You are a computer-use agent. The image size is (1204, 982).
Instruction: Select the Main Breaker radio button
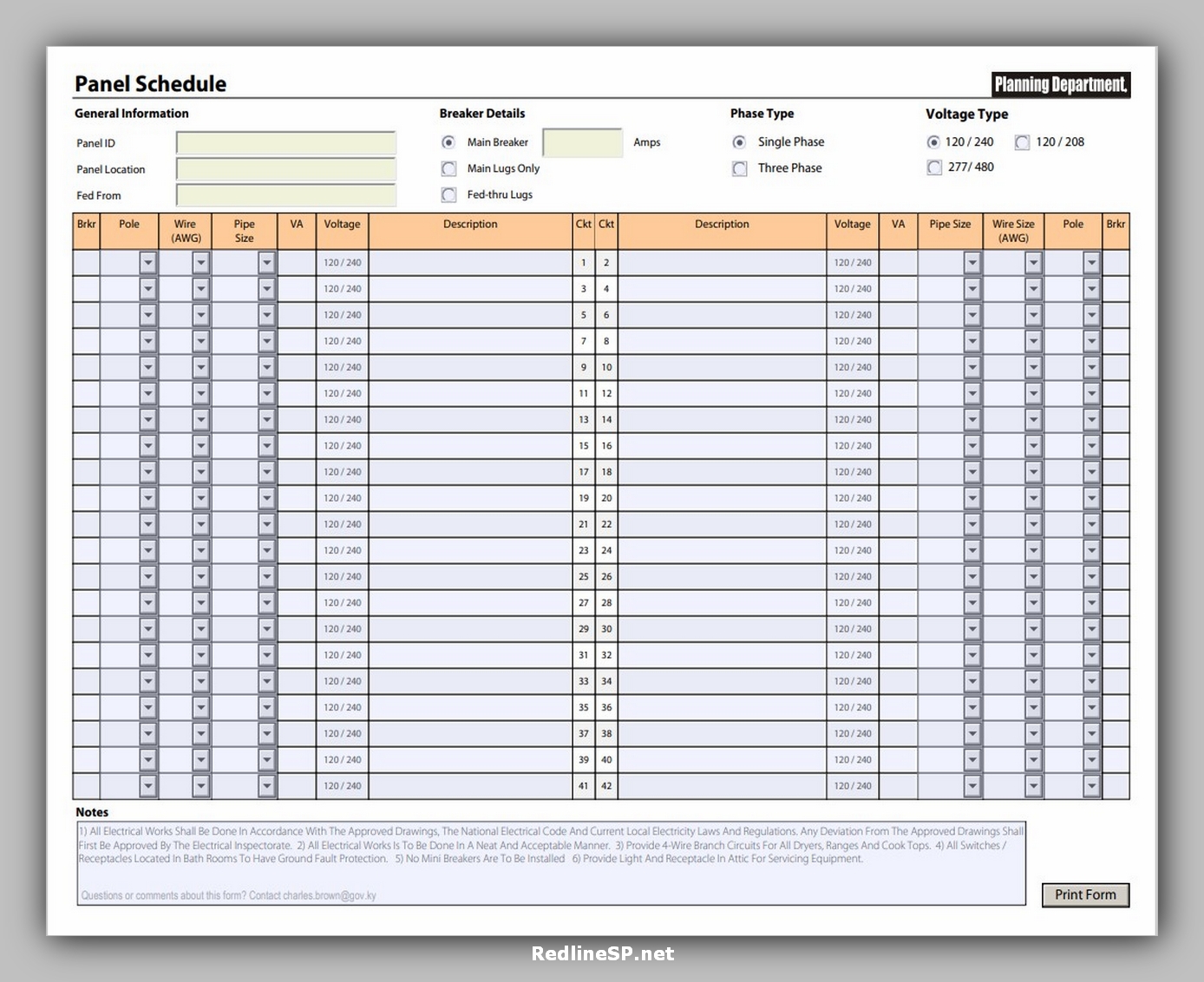448,142
